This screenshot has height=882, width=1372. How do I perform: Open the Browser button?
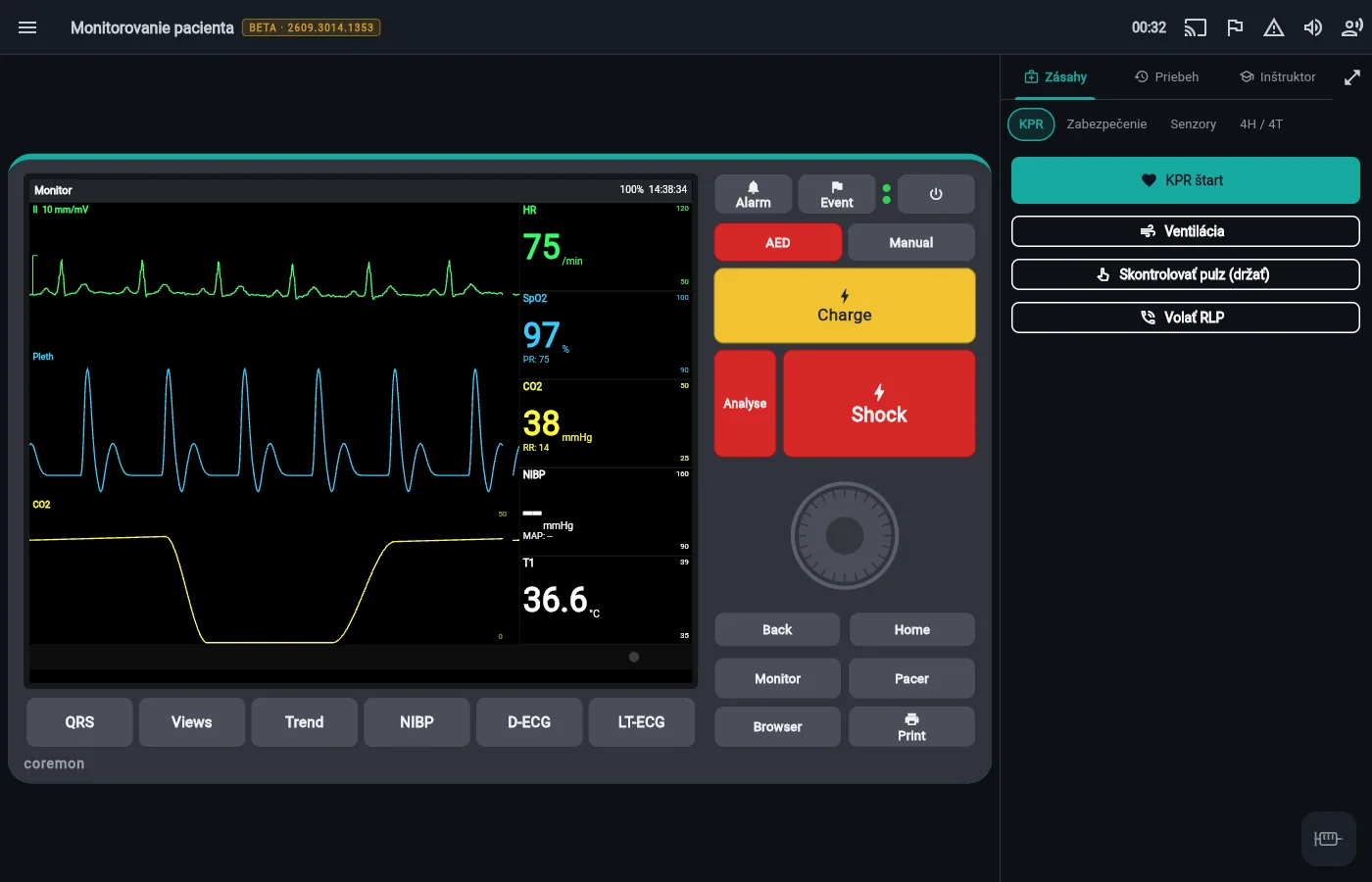tap(777, 727)
